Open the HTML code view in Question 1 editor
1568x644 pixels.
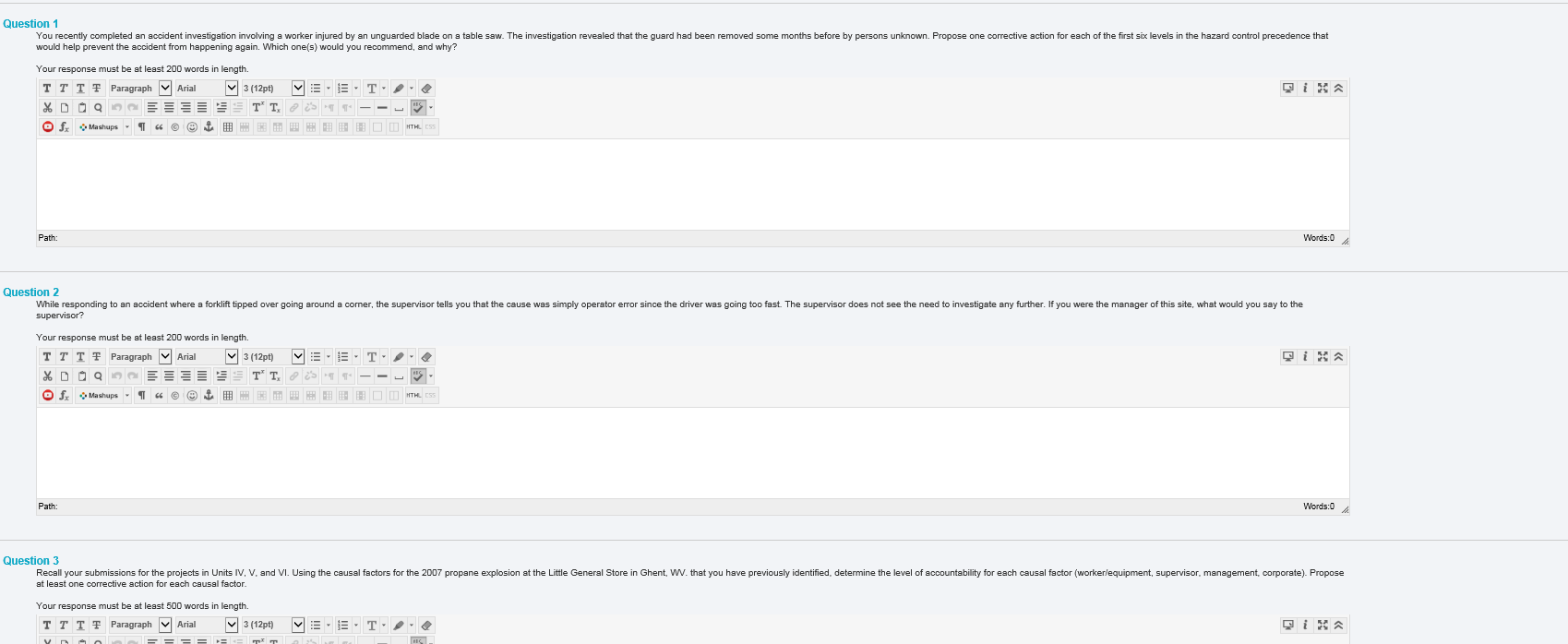point(413,127)
